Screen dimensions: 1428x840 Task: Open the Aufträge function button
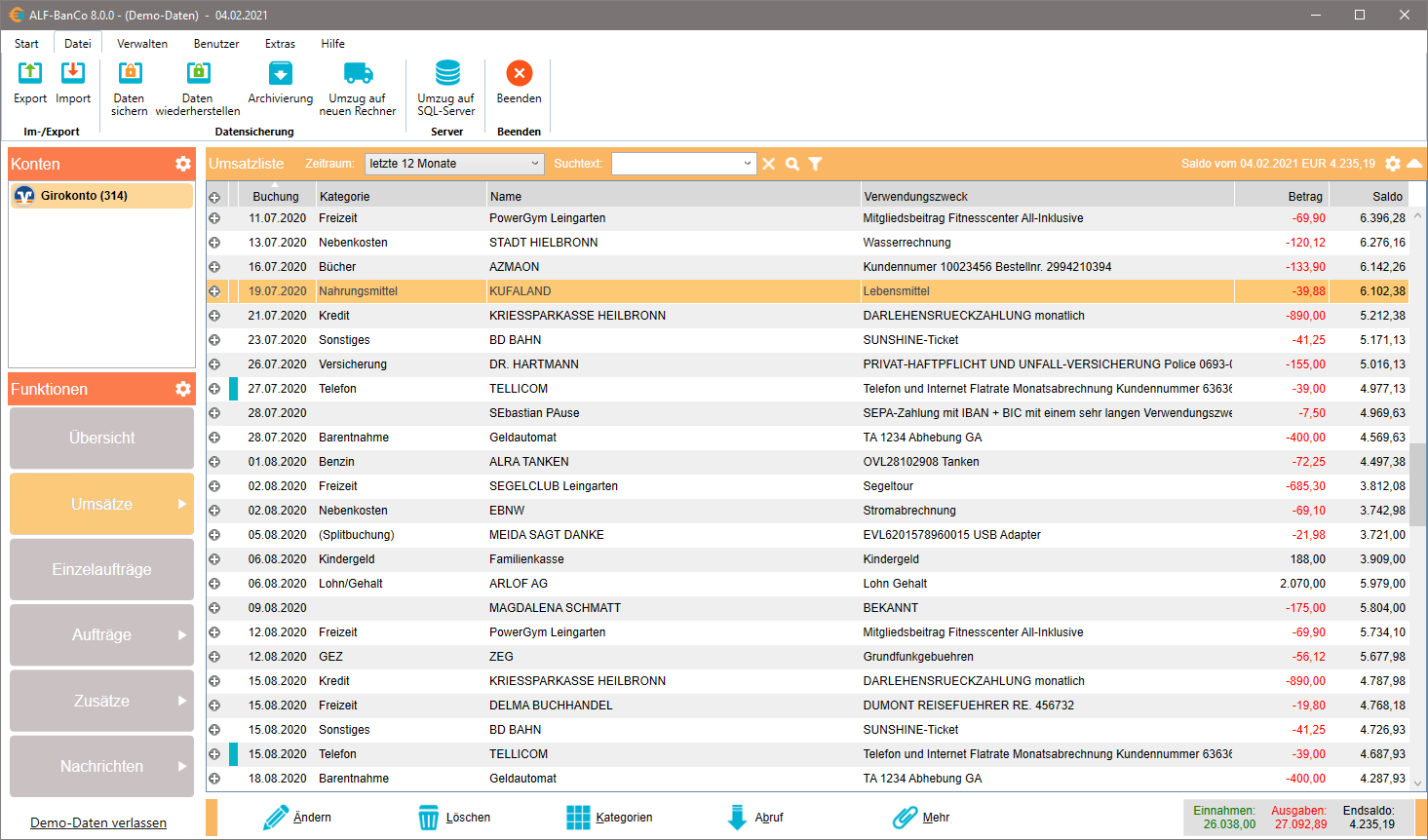101,635
